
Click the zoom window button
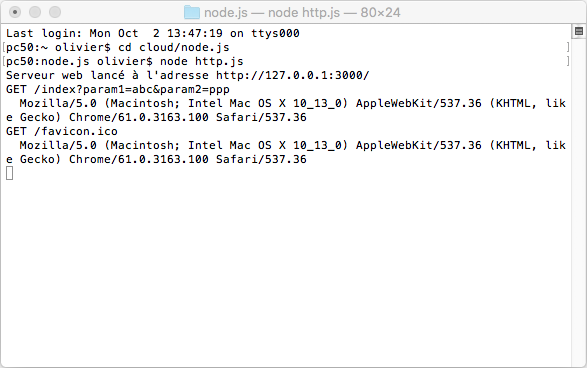55,12
